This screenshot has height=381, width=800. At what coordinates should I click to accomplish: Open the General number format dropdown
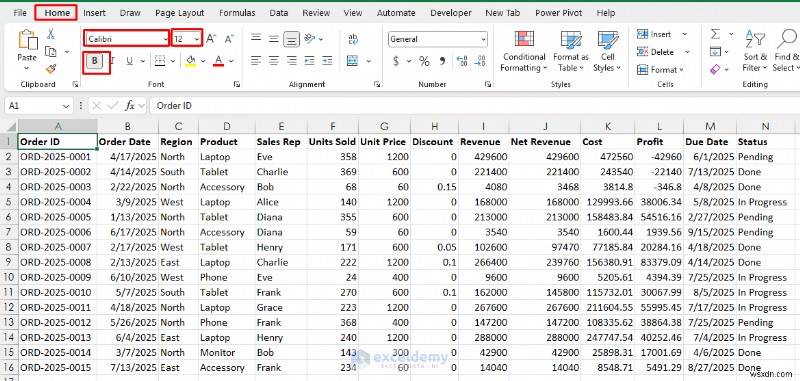pos(483,39)
